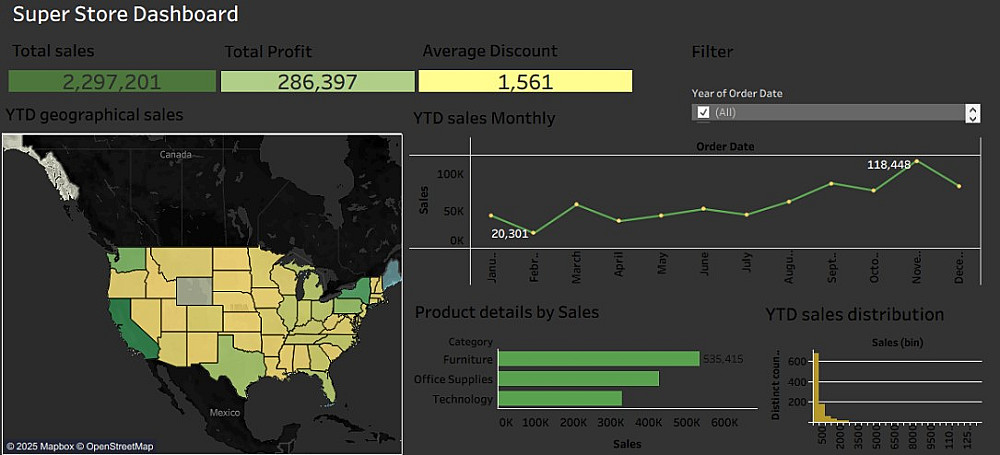Click the 600K label on bar chart axis
The image size is (1000, 455).
click(x=723, y=422)
